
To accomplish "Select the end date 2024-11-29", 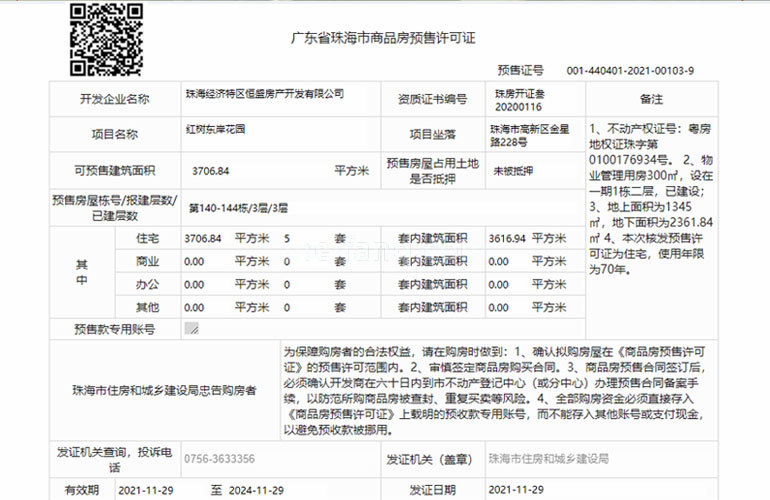I will 256,490.
